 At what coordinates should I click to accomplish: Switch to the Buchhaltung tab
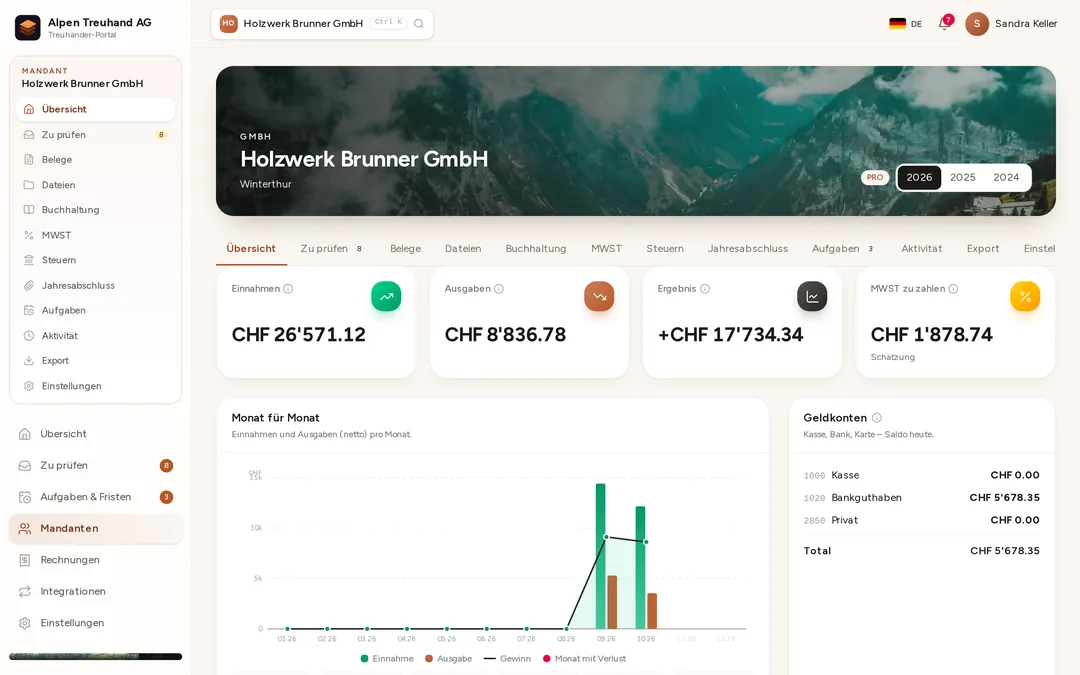click(x=536, y=249)
